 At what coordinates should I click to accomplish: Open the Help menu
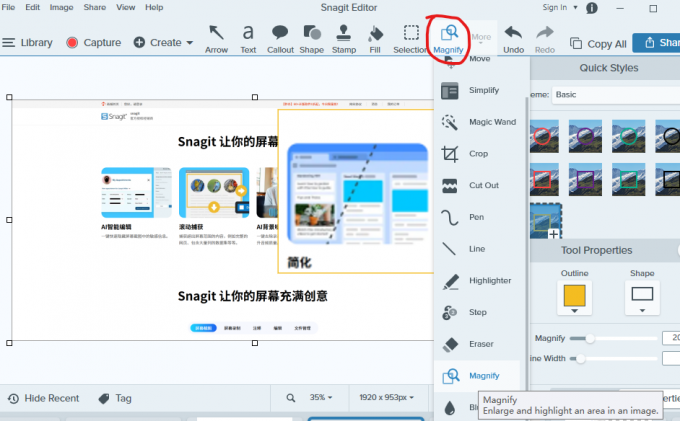(x=154, y=7)
